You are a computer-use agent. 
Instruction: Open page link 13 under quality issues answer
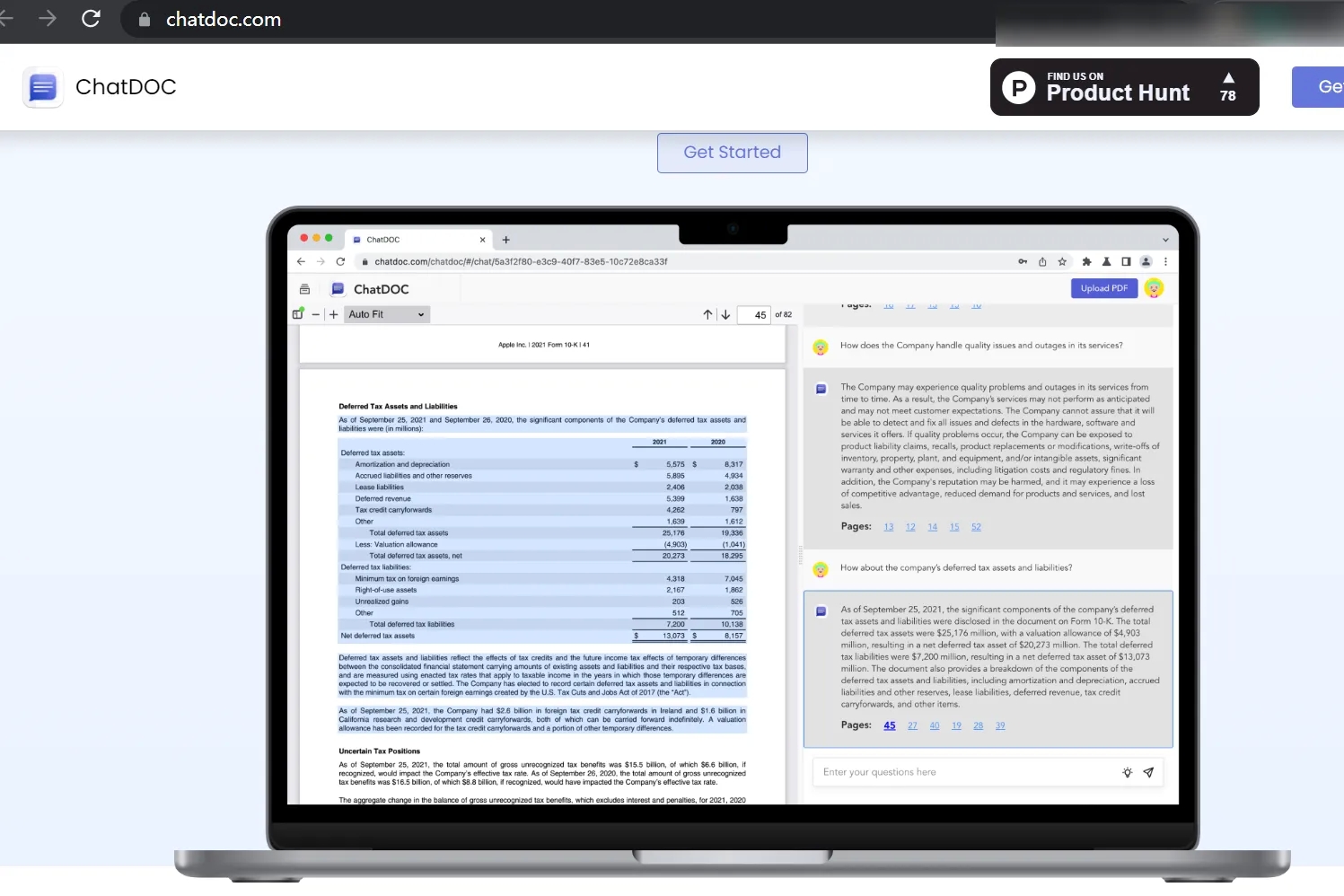pyautogui.click(x=889, y=527)
